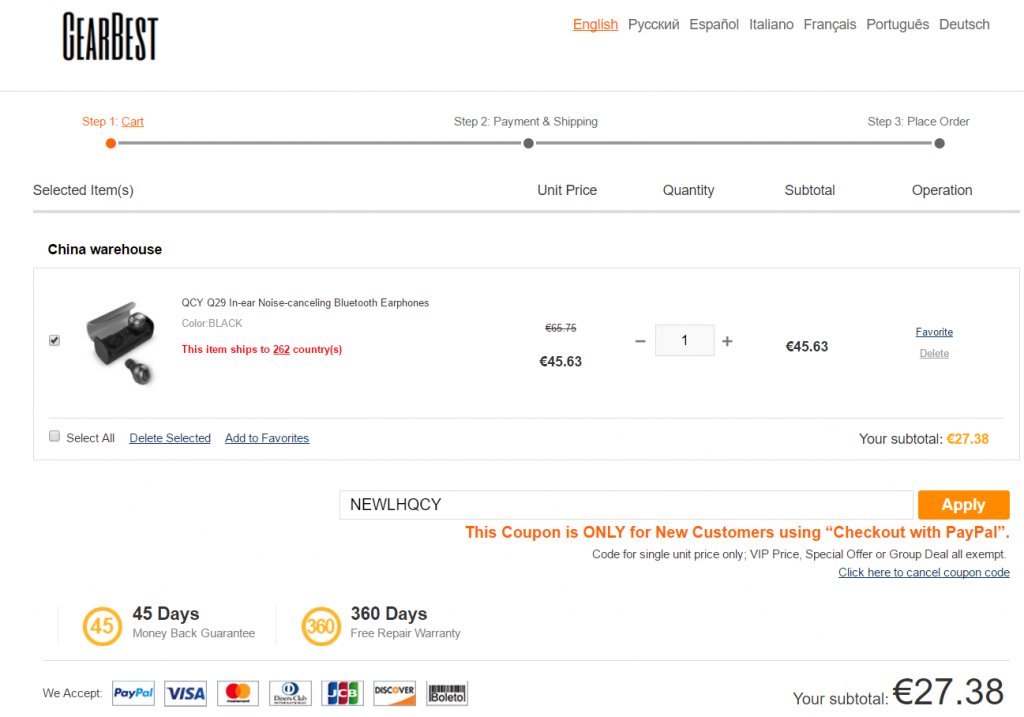
Task: Click here to cancel coupon code
Action: coord(923,572)
